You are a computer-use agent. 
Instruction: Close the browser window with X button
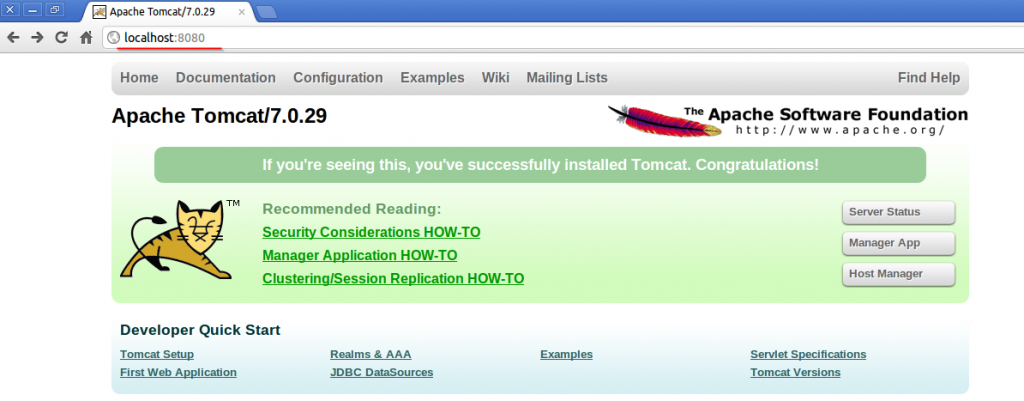click(10, 10)
